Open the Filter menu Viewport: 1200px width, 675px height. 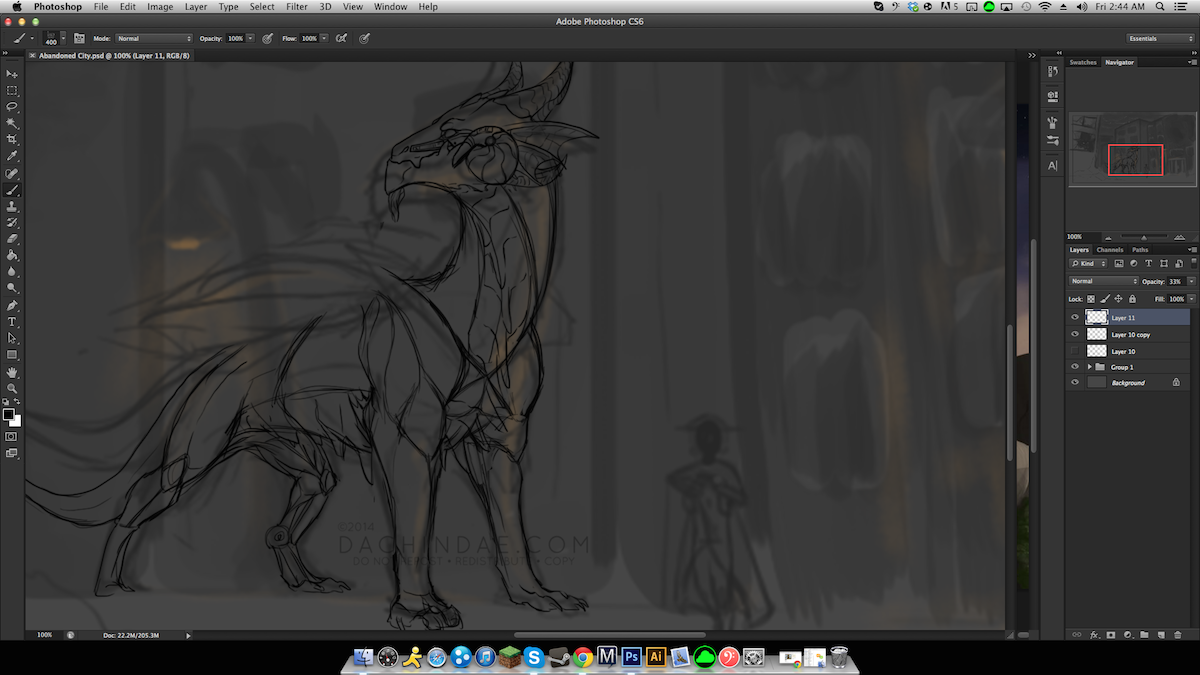pos(296,7)
